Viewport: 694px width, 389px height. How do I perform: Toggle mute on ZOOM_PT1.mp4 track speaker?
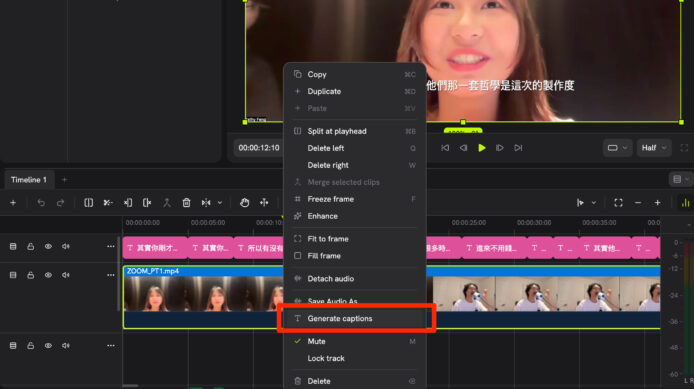(x=66, y=275)
